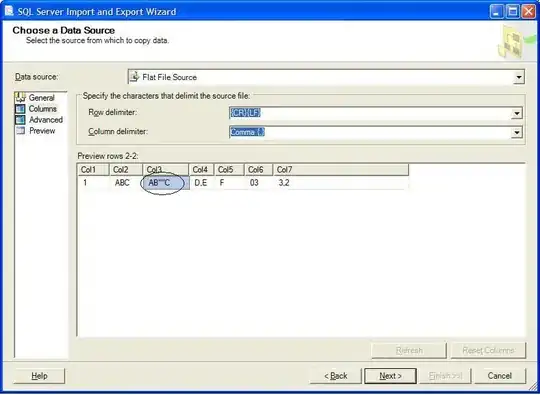This screenshot has height=395, width=540.
Task: Expand the Row delimiter dropdown
Action: [x=517, y=113]
